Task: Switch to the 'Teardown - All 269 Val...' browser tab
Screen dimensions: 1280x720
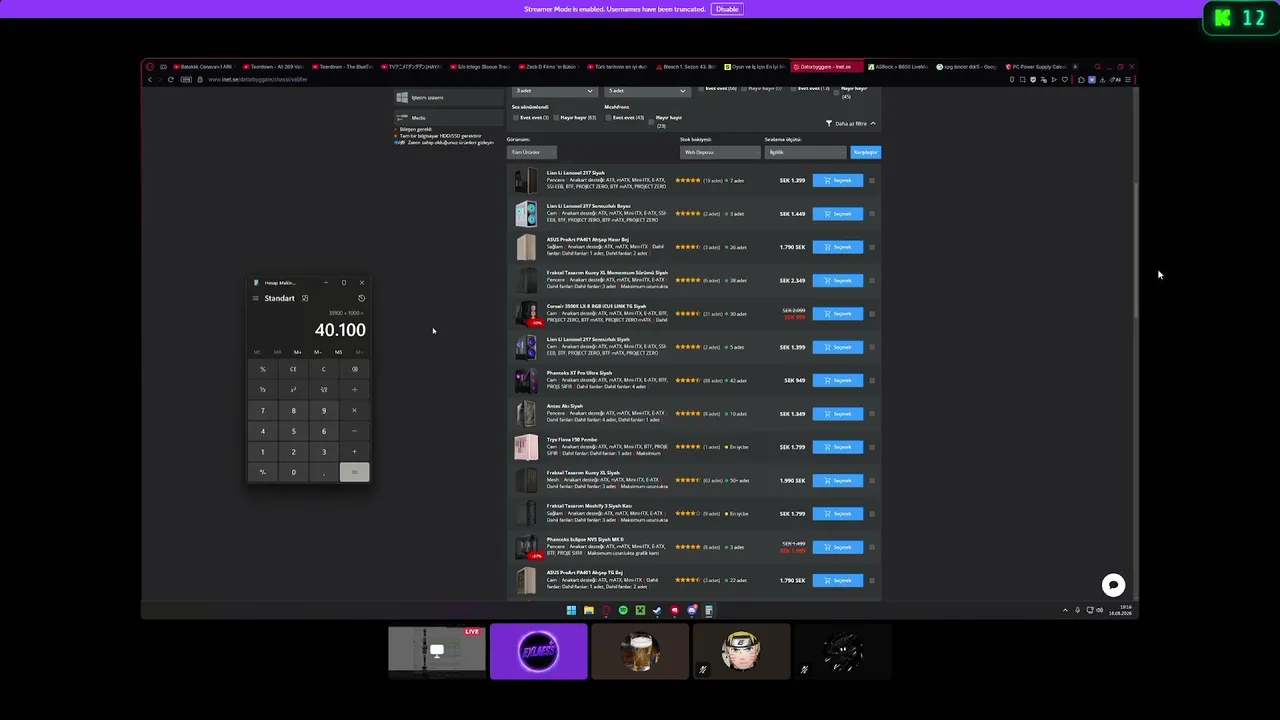Action: [272, 67]
